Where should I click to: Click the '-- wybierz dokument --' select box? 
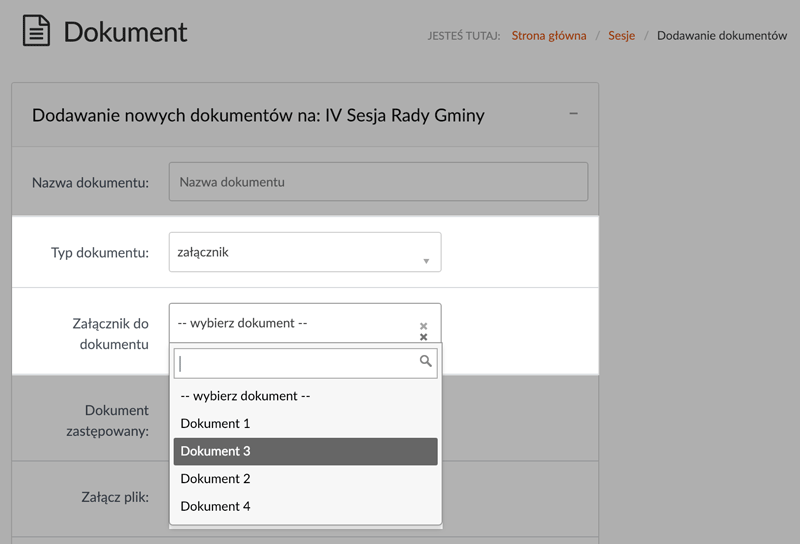pyautogui.click(x=305, y=323)
